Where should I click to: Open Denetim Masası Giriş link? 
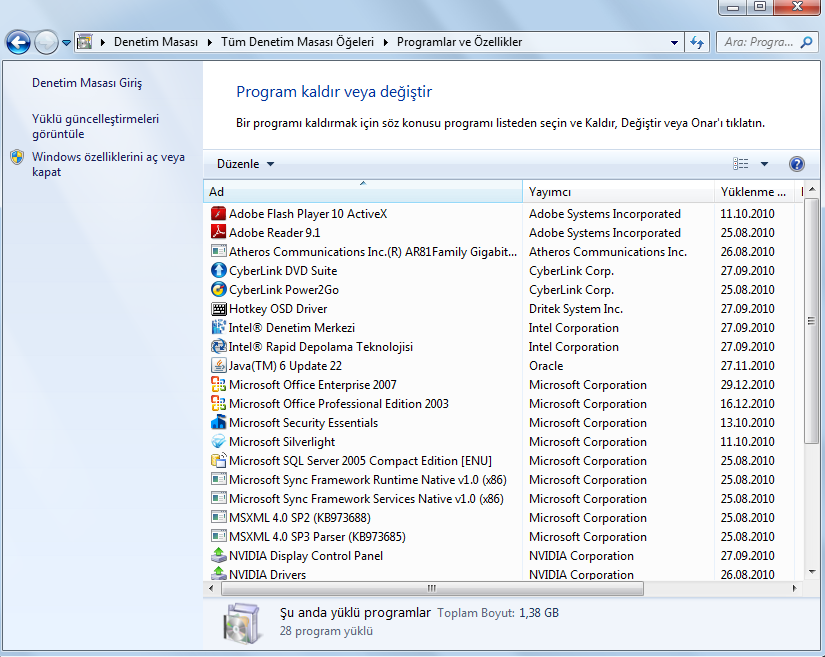coord(87,83)
